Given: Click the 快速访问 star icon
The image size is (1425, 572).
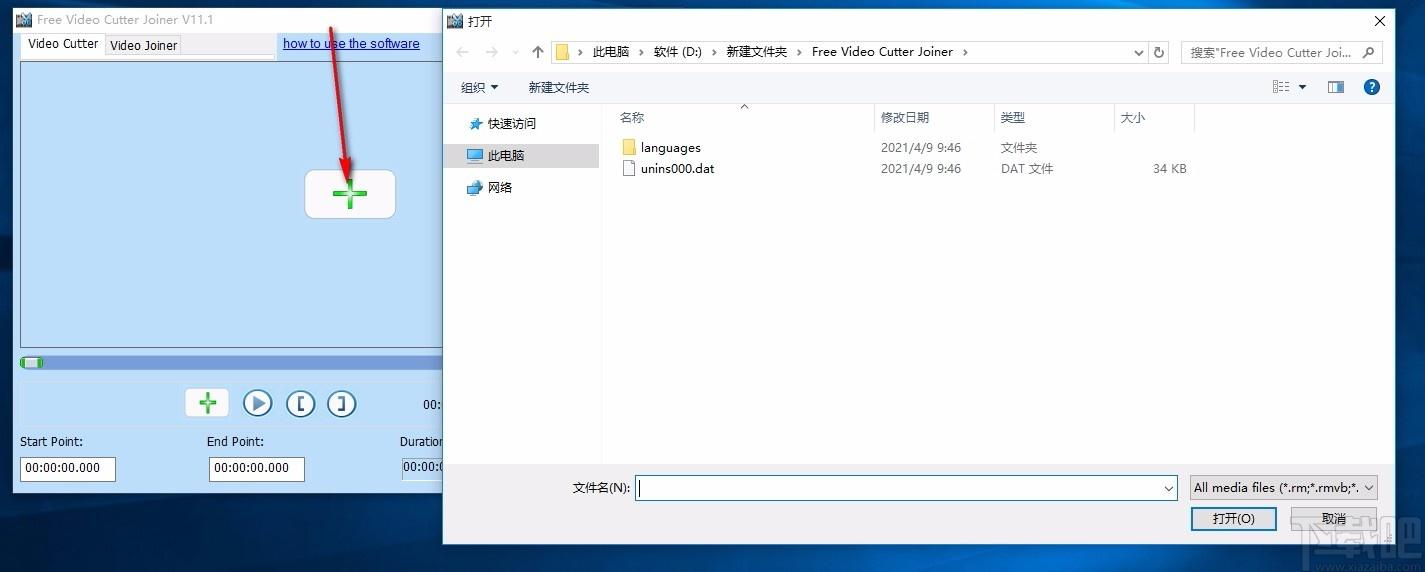Looking at the screenshot, I should point(475,124).
